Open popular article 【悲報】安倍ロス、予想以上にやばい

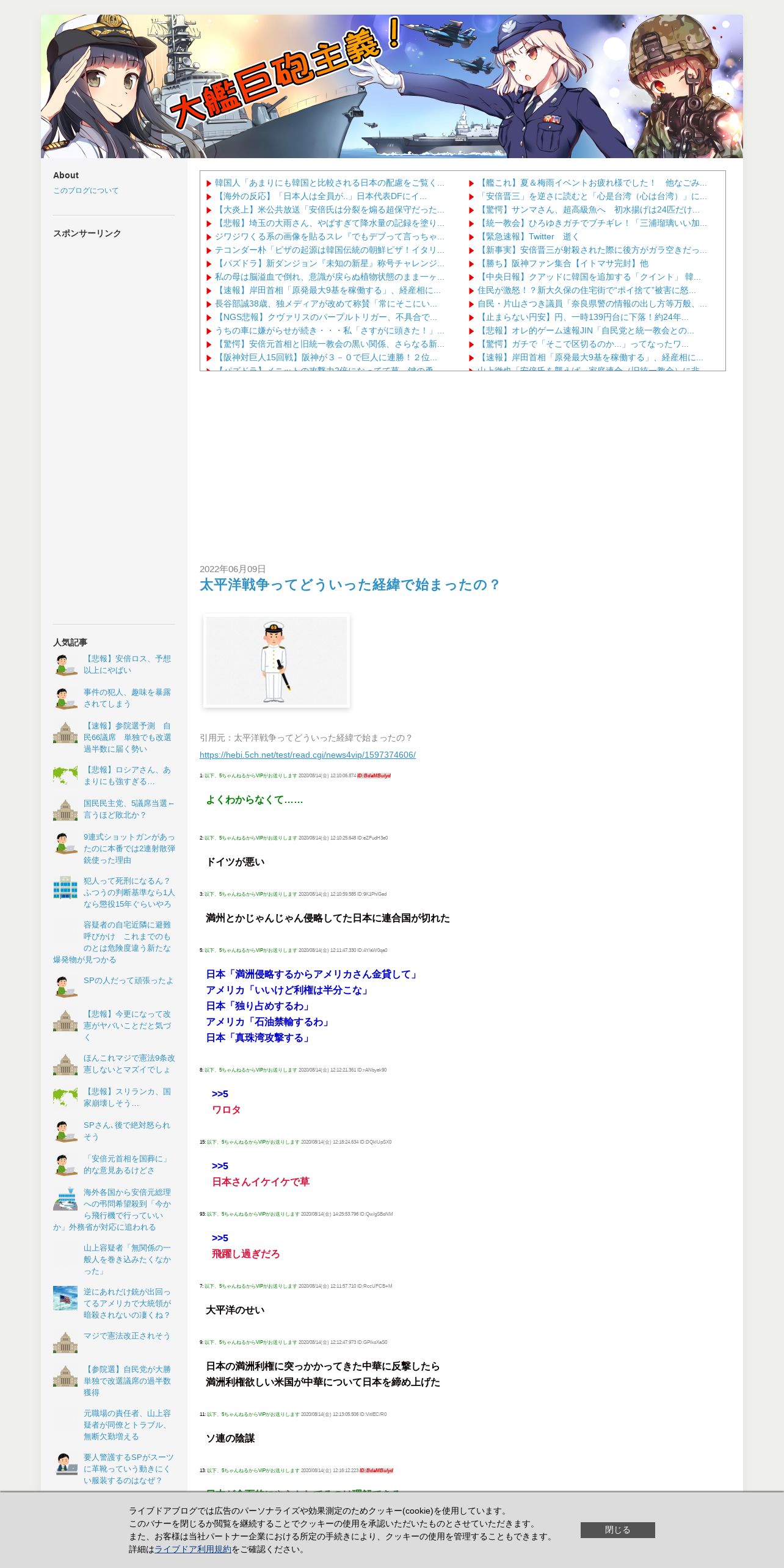point(127,664)
